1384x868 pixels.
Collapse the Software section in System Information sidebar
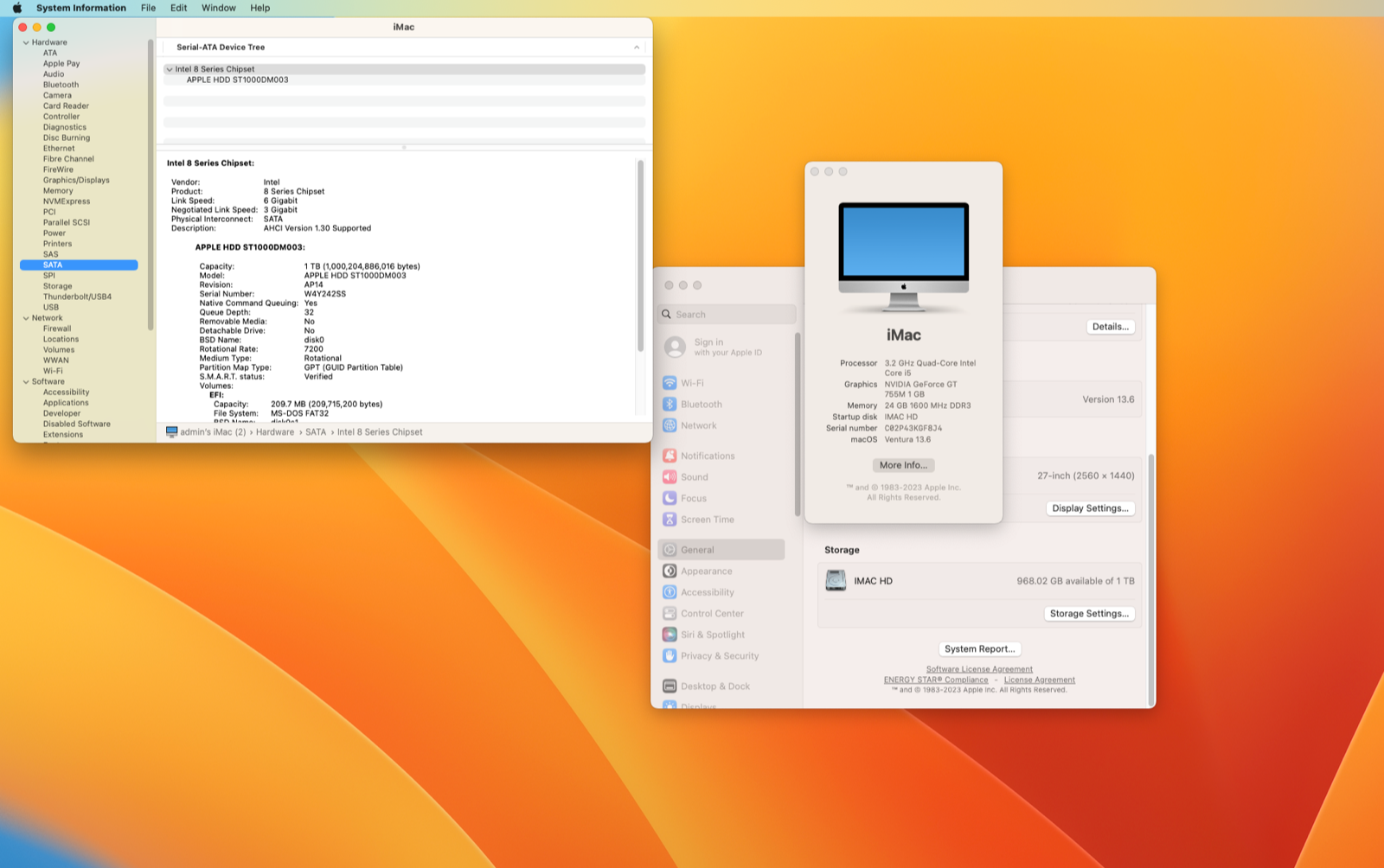pyautogui.click(x=26, y=381)
